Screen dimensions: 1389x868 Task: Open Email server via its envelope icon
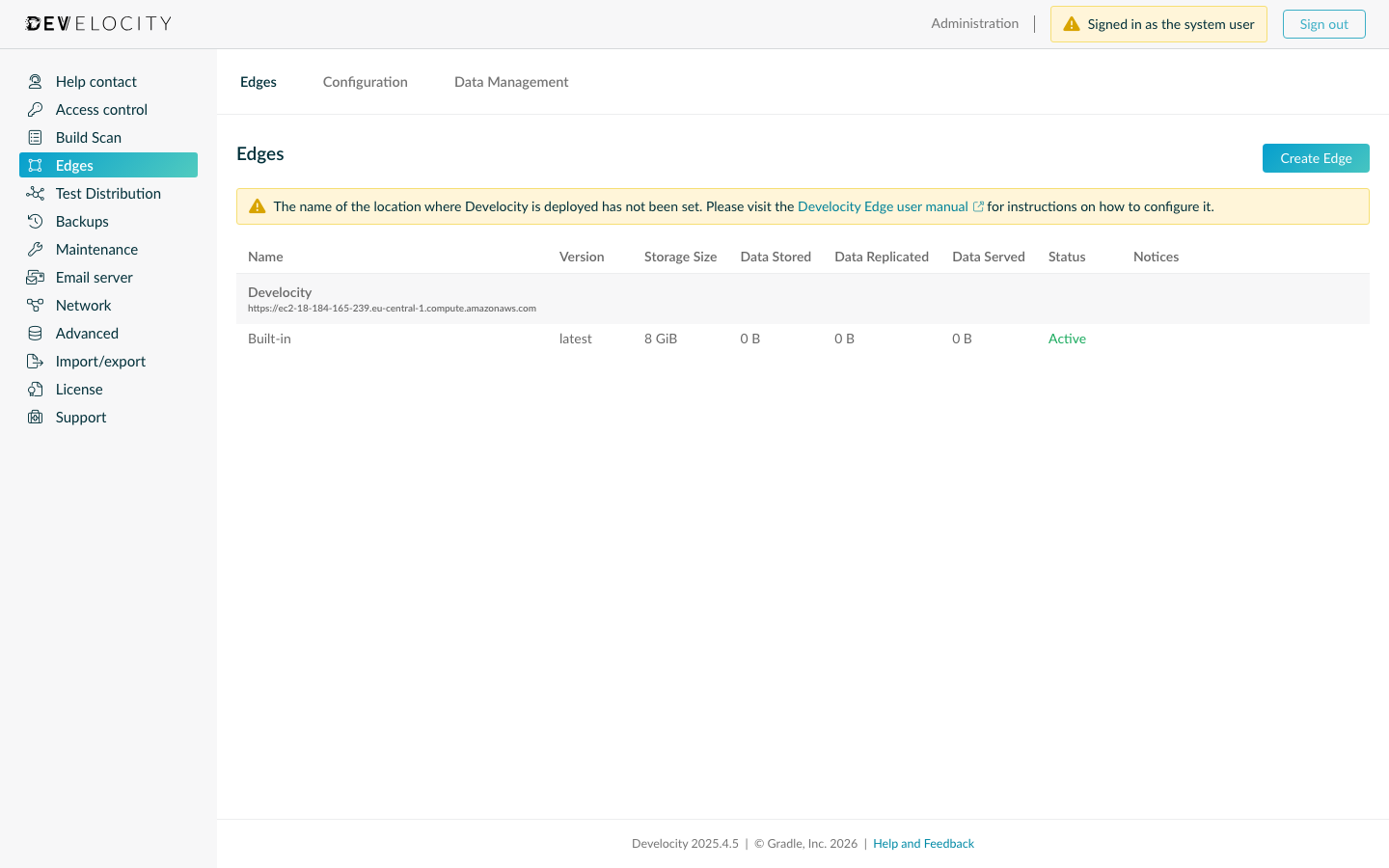pyautogui.click(x=35, y=277)
